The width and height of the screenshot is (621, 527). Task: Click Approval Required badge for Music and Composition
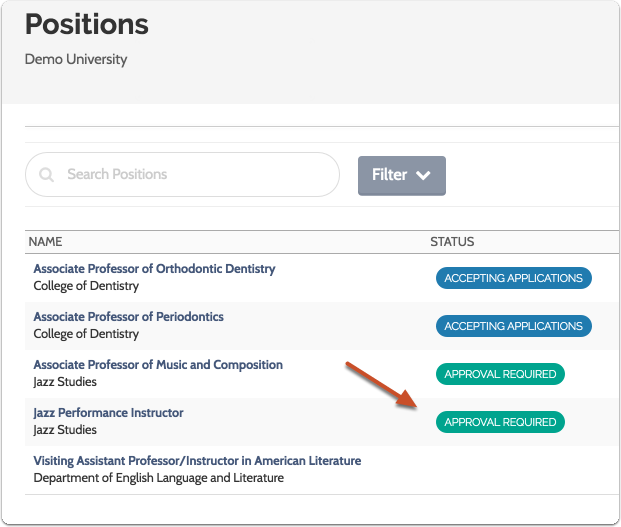[500, 374]
